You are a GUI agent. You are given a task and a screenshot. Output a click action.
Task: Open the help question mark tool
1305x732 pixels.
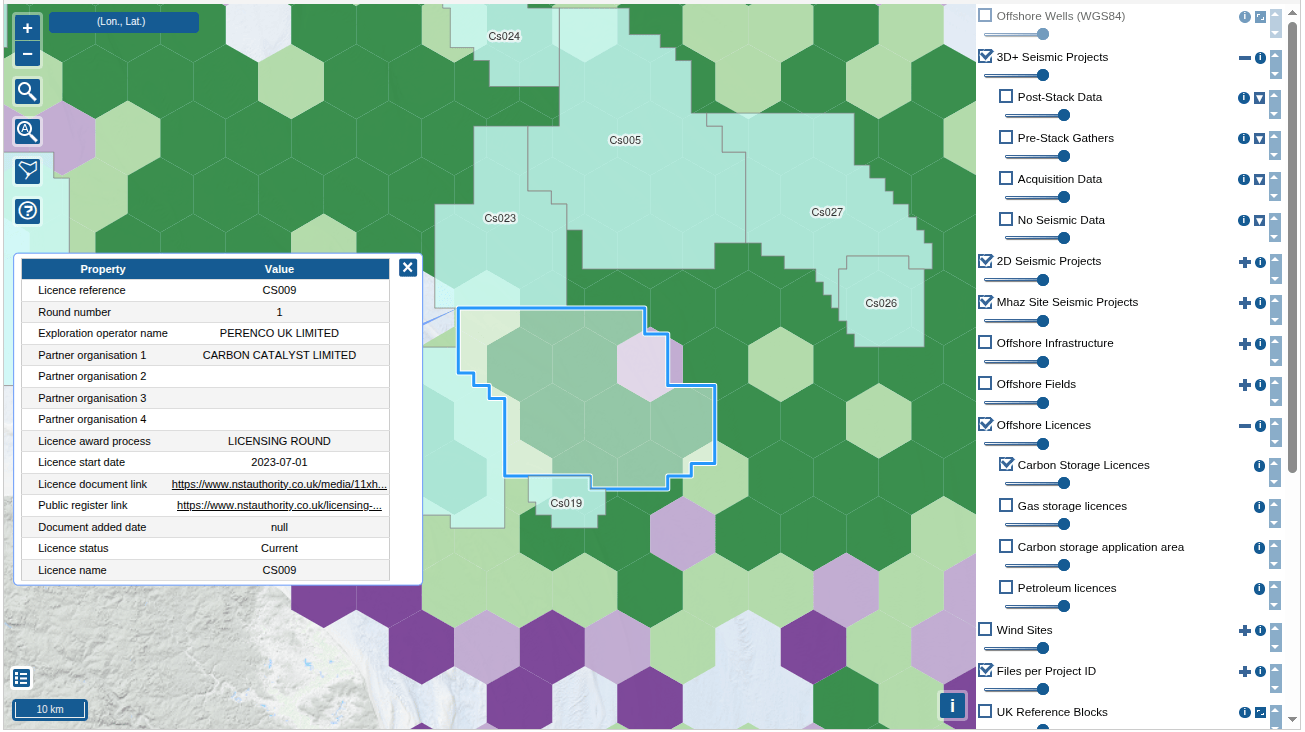[27, 210]
